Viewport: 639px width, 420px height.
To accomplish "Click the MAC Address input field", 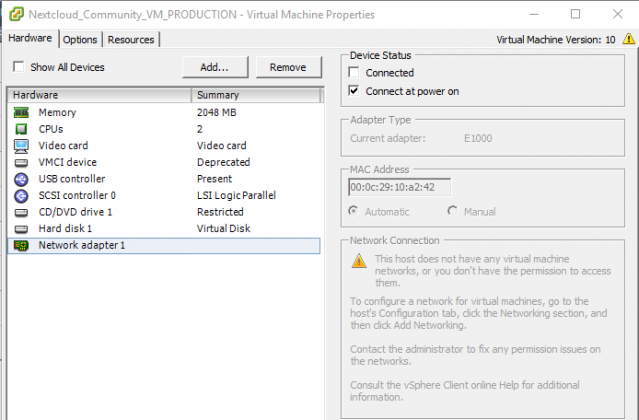I will (x=399, y=187).
